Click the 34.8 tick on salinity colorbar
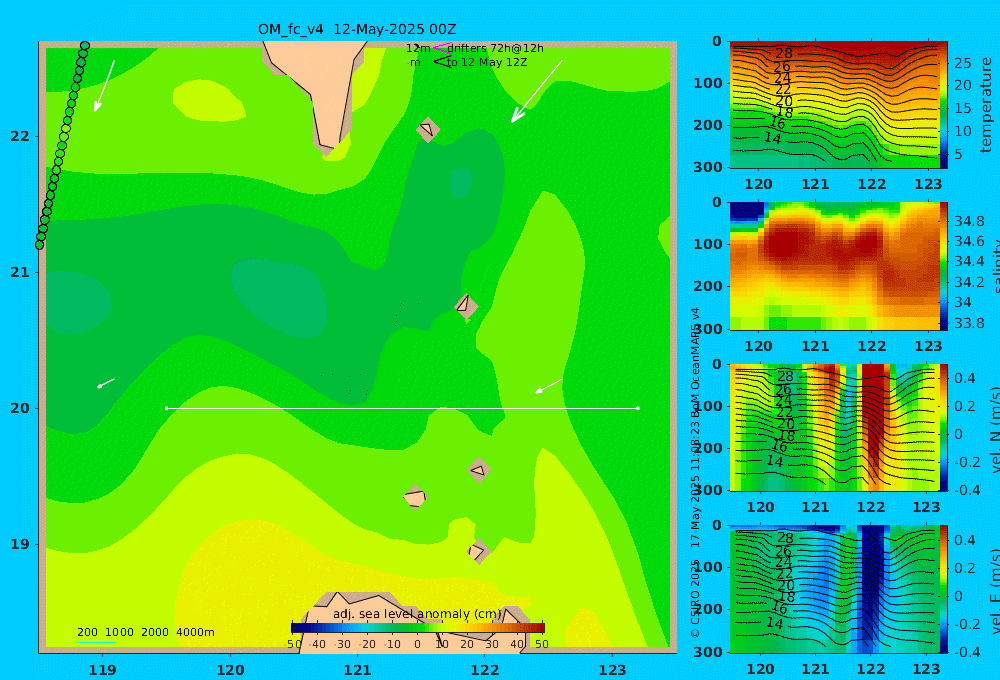This screenshot has height=680, width=1000. (969, 221)
